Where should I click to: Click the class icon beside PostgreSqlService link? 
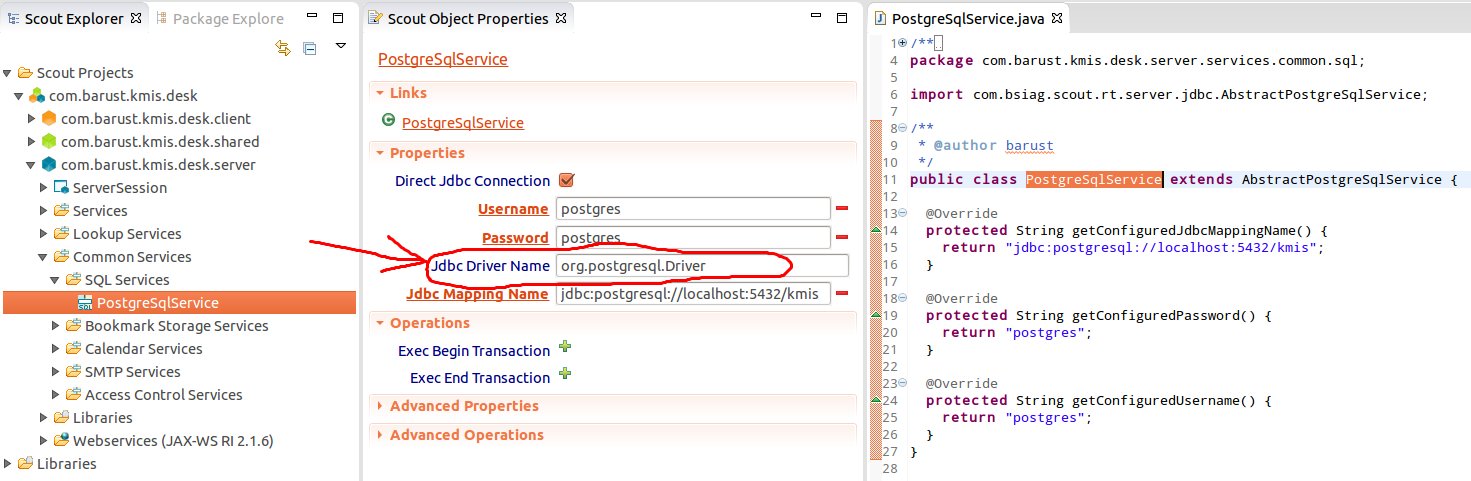pos(388,121)
